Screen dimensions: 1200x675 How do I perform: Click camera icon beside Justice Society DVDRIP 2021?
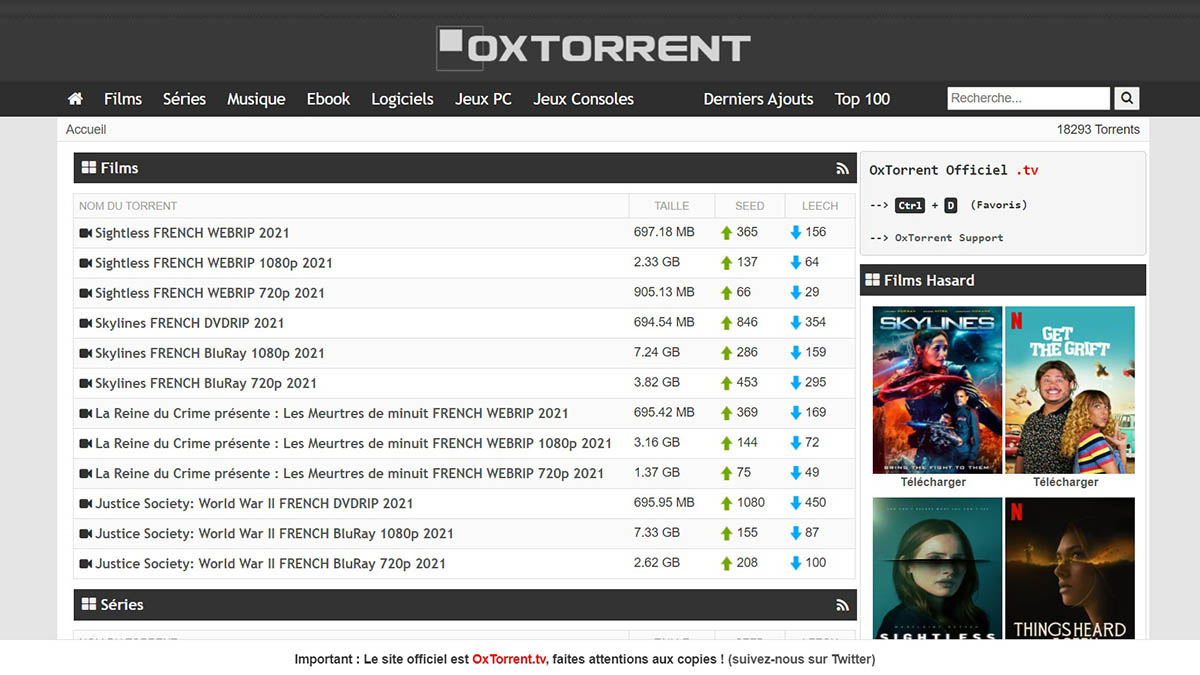pos(85,503)
